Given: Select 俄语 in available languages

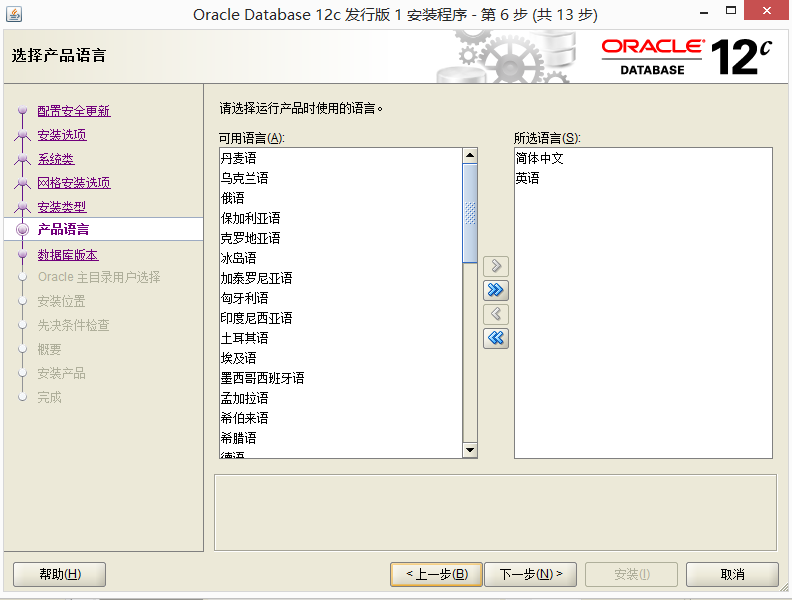Looking at the screenshot, I should pyautogui.click(x=341, y=198).
